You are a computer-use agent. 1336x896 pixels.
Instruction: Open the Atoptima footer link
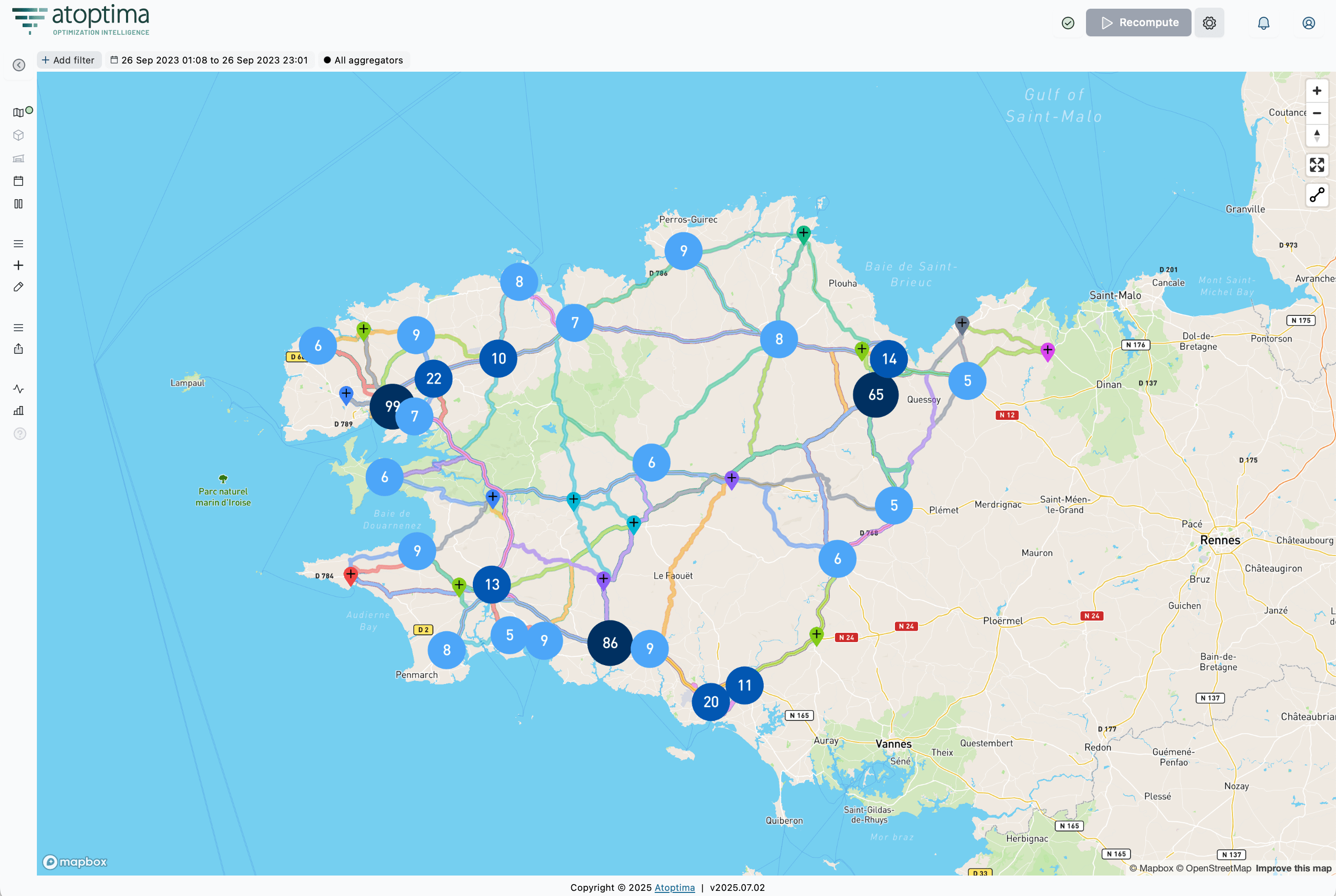coord(675,887)
